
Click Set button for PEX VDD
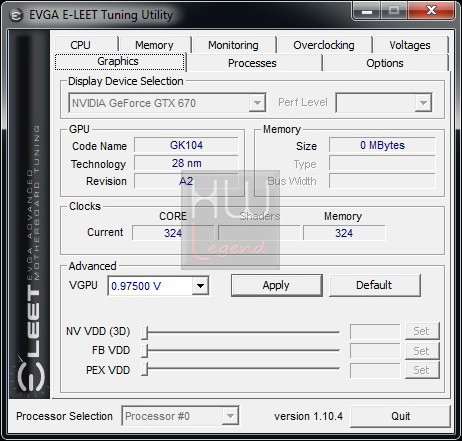pos(422,370)
